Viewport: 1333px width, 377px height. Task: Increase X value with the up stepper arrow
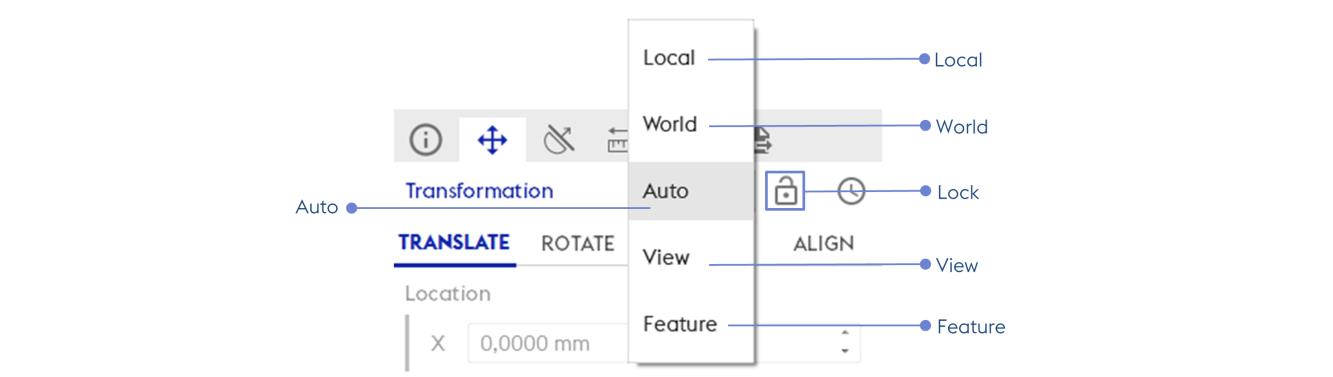[845, 334]
